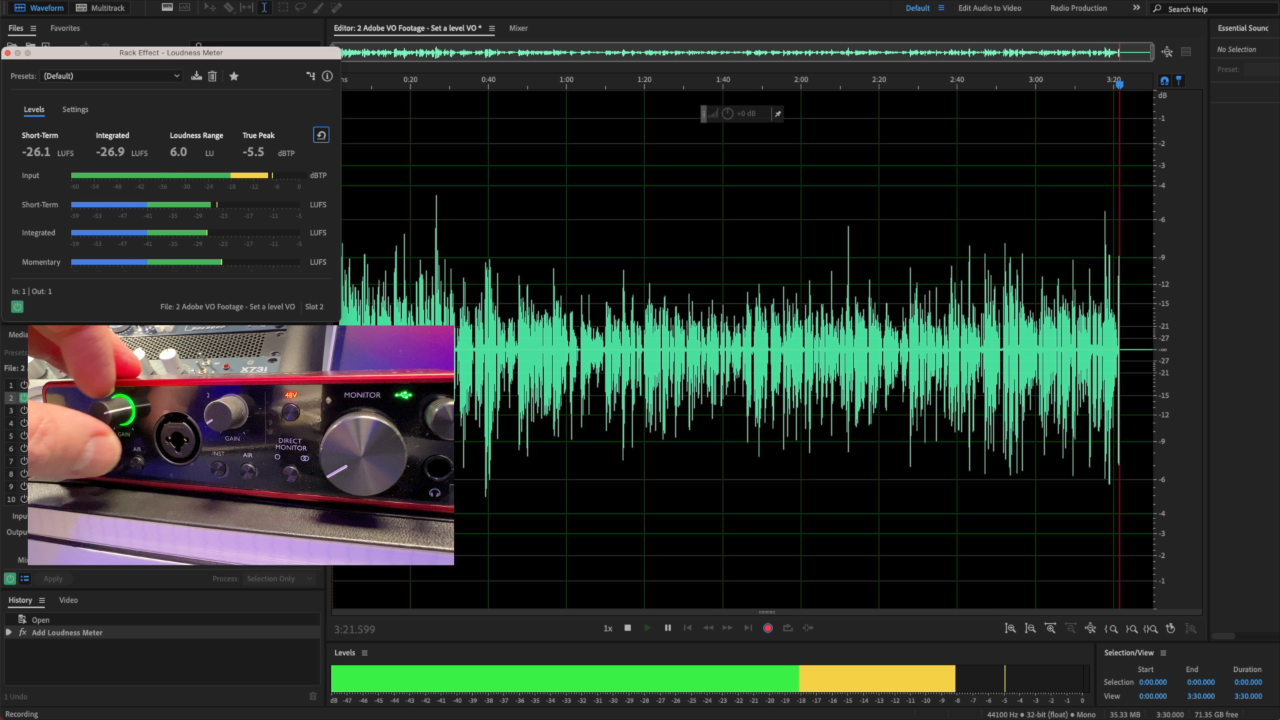Open the Presets dropdown in Loudness Meter
The height and width of the screenshot is (720, 1280).
coord(110,76)
